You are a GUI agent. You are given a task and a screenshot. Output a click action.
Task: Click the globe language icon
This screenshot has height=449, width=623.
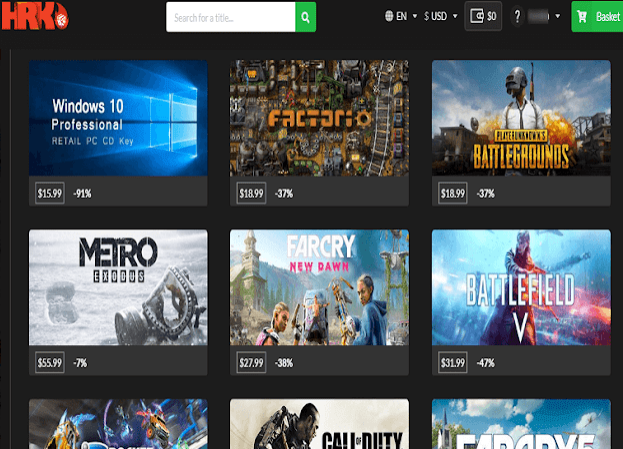tap(388, 17)
